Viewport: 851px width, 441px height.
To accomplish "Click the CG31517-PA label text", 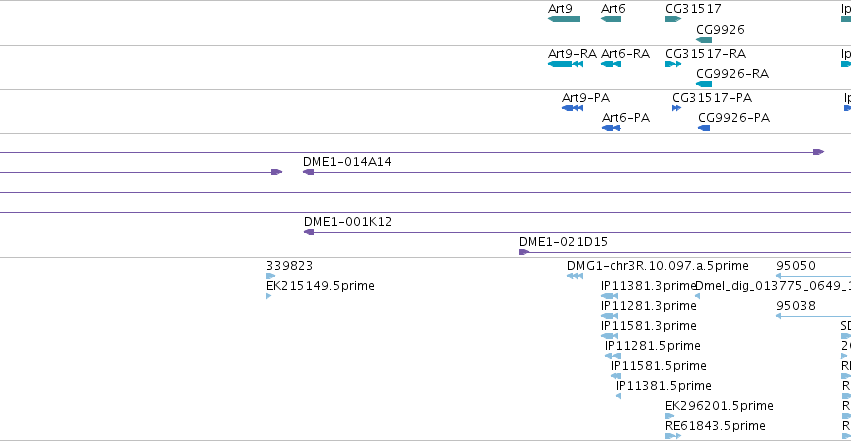I will coord(712,98).
